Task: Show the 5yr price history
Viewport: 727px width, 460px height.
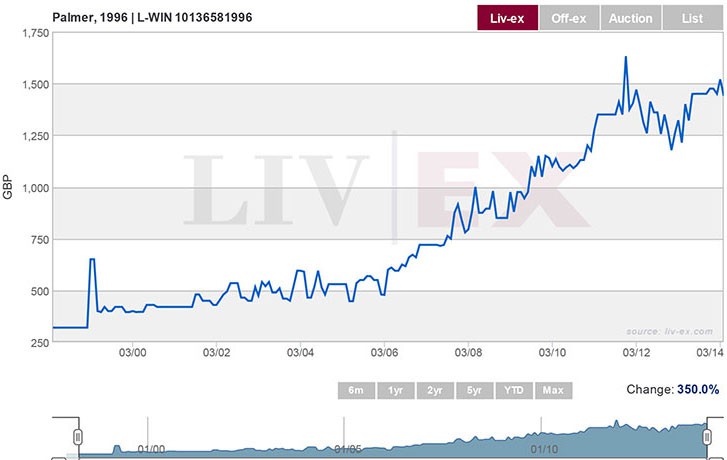Action: (x=474, y=390)
